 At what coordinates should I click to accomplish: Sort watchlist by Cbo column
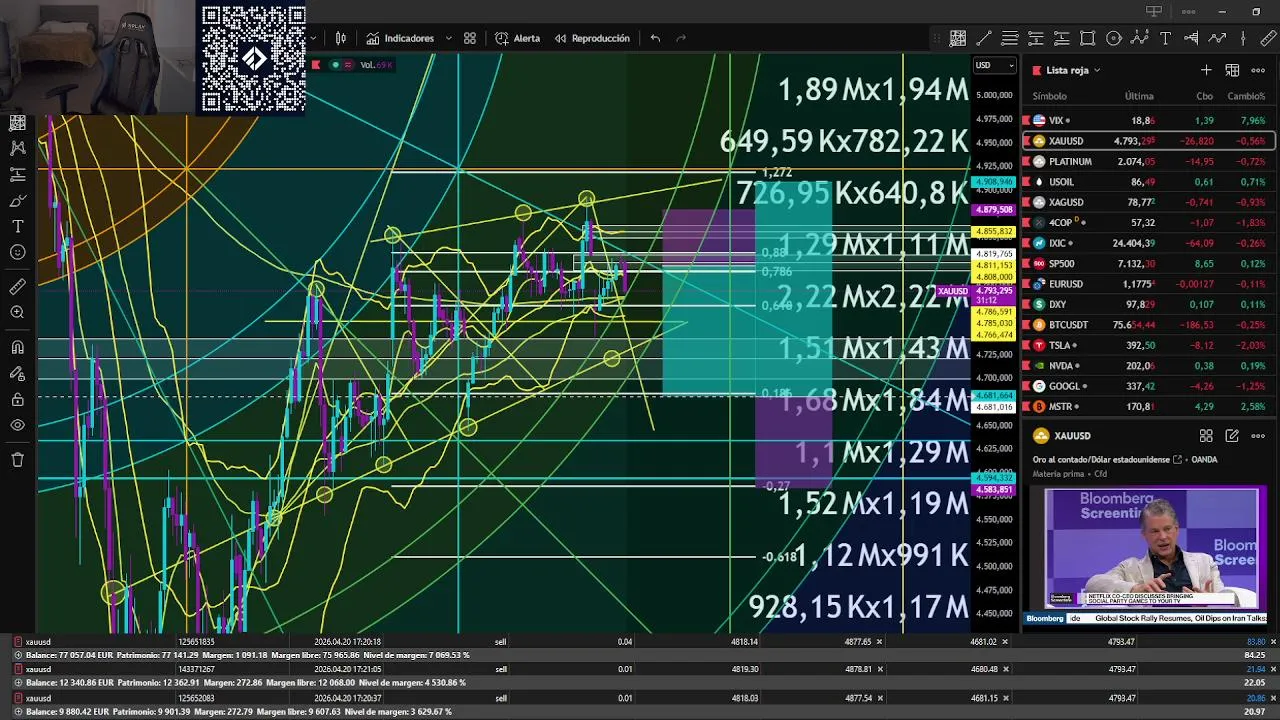[1204, 96]
